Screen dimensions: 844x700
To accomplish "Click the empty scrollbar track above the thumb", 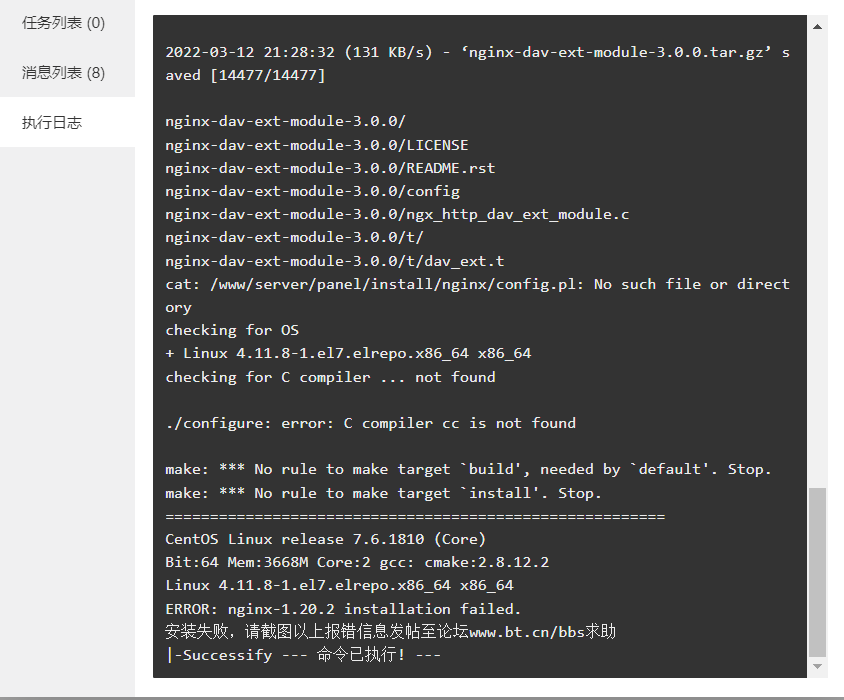I will (817, 258).
